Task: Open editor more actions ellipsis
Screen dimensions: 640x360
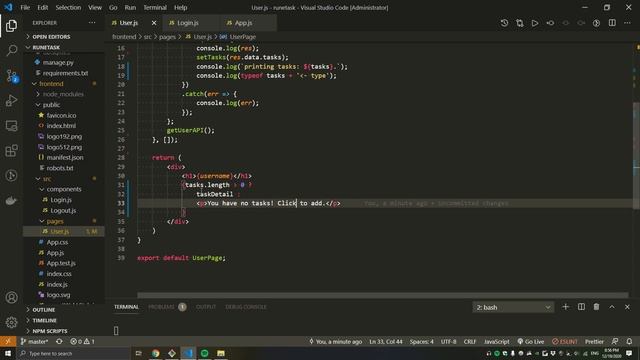Action: [x=627, y=23]
